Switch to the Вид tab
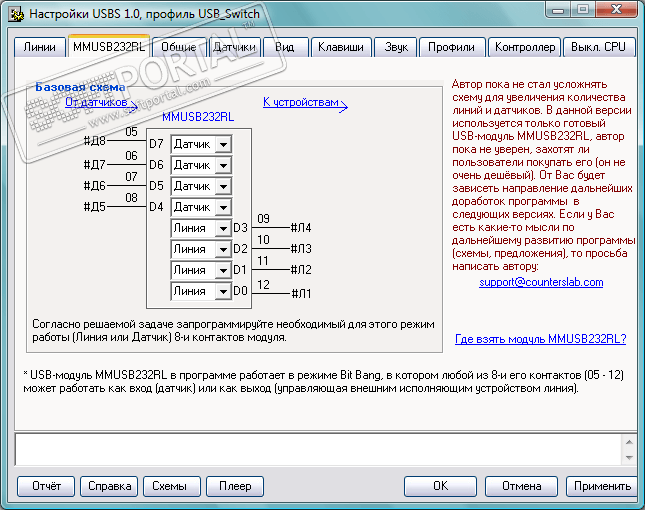Screen dimensions: 645x510 point(285,47)
